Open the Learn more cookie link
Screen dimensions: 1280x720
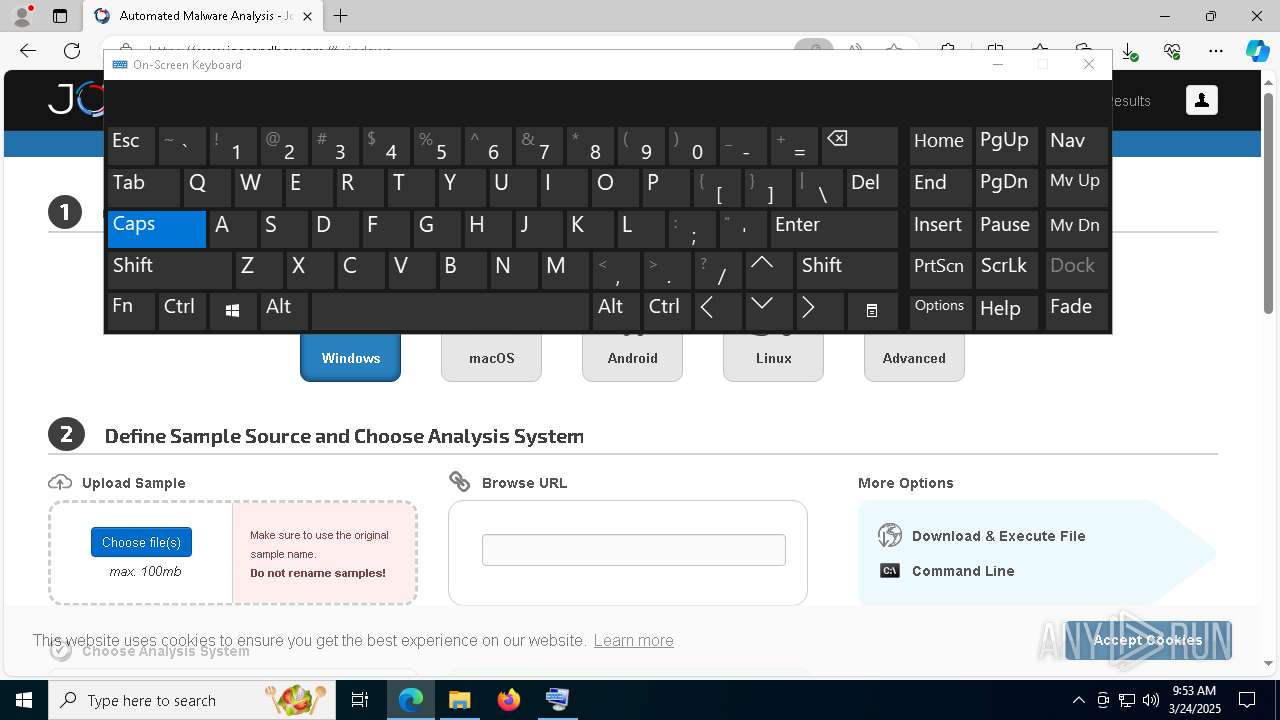(x=633, y=640)
